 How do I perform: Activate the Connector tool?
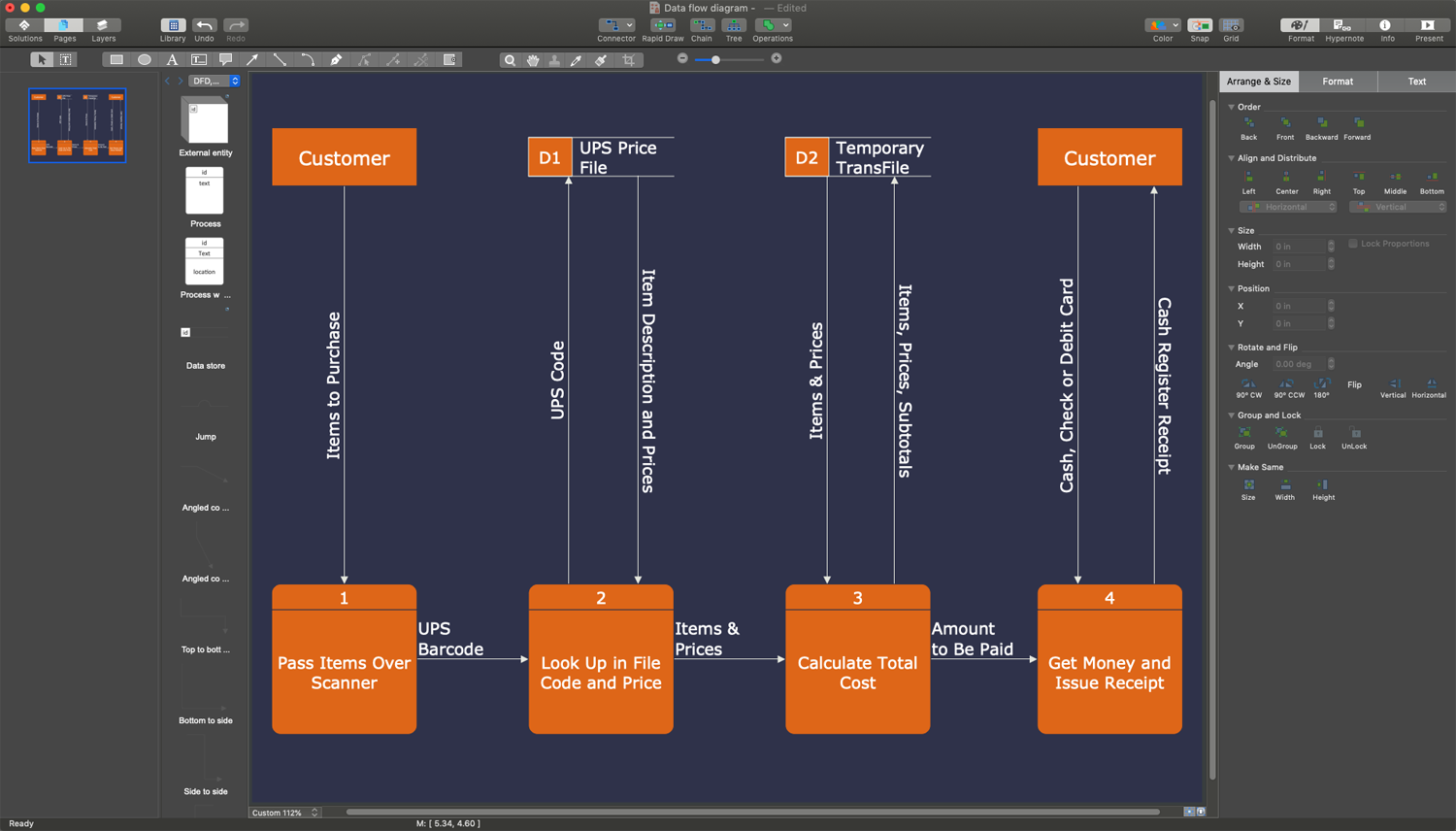point(615,29)
